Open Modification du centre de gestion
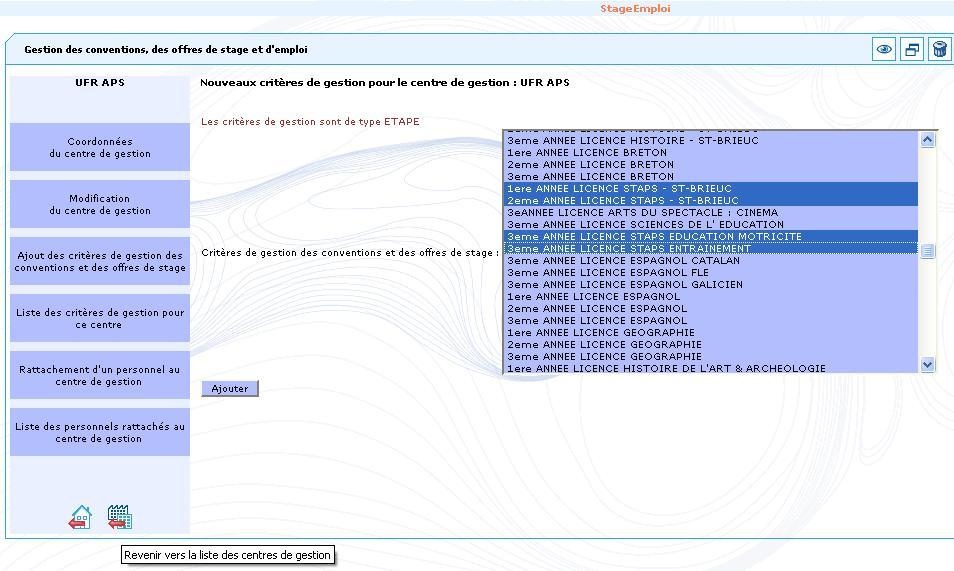This screenshot has width=954, height=571. [x=100, y=205]
